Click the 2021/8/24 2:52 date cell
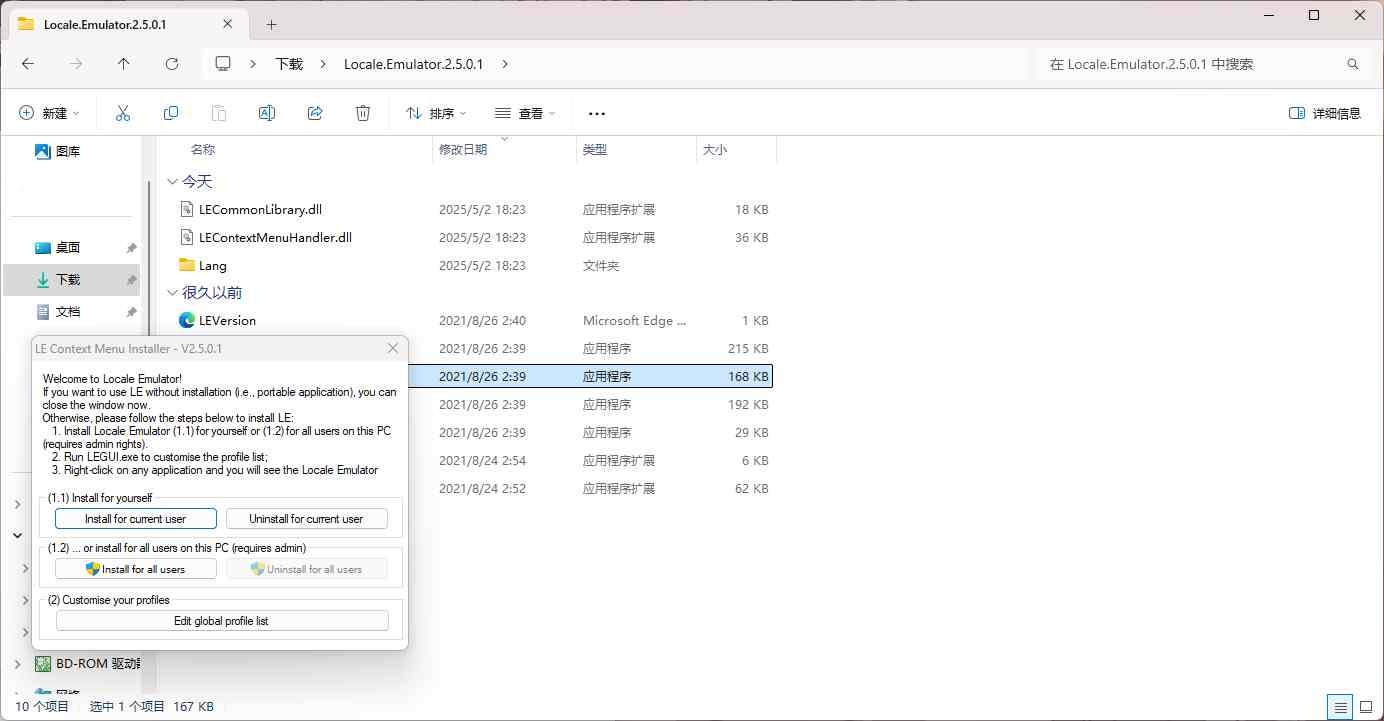Viewport: 1384px width, 721px height. point(482,489)
